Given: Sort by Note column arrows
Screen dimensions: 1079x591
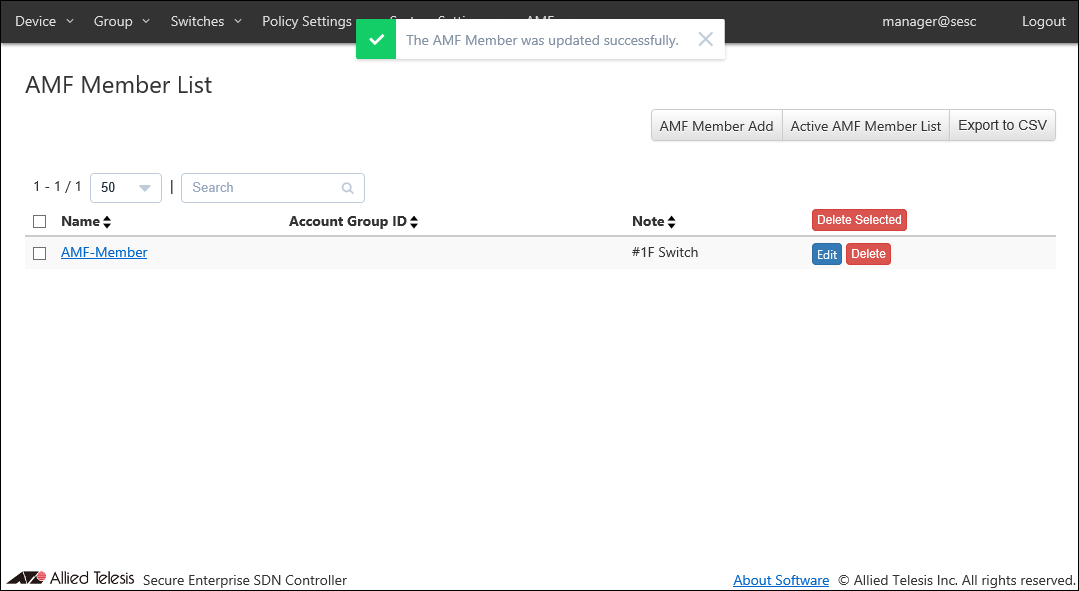Looking at the screenshot, I should coord(672,222).
